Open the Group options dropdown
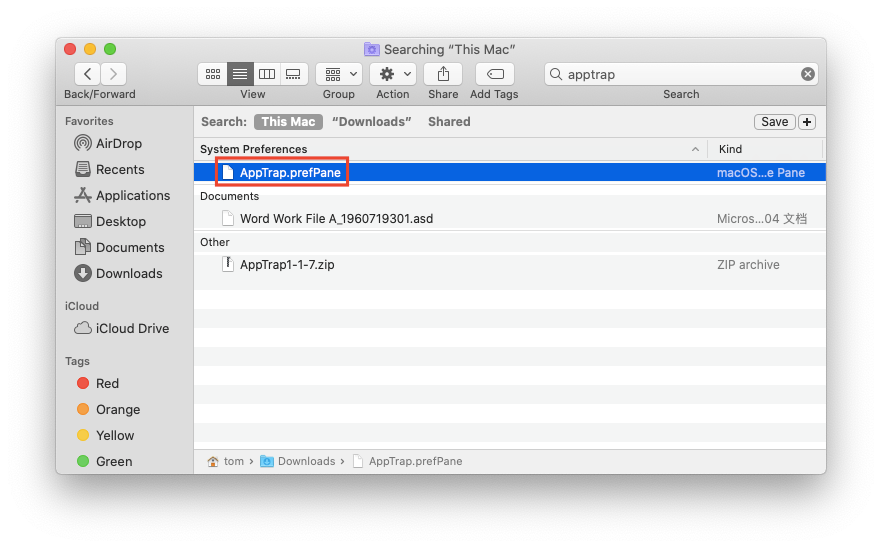Screen dimensions: 882x548 tap(339, 74)
